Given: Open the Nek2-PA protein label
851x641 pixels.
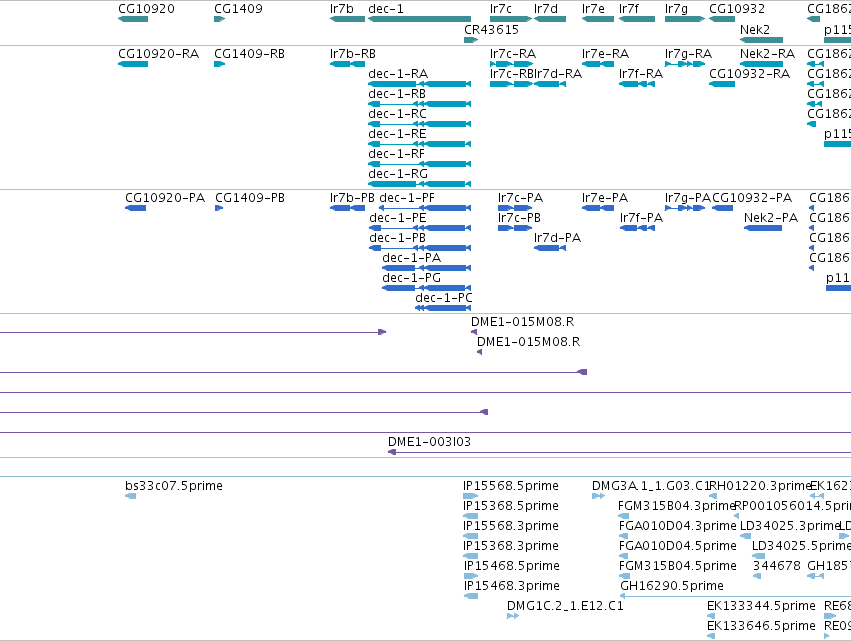Looking at the screenshot, I should (x=771, y=218).
